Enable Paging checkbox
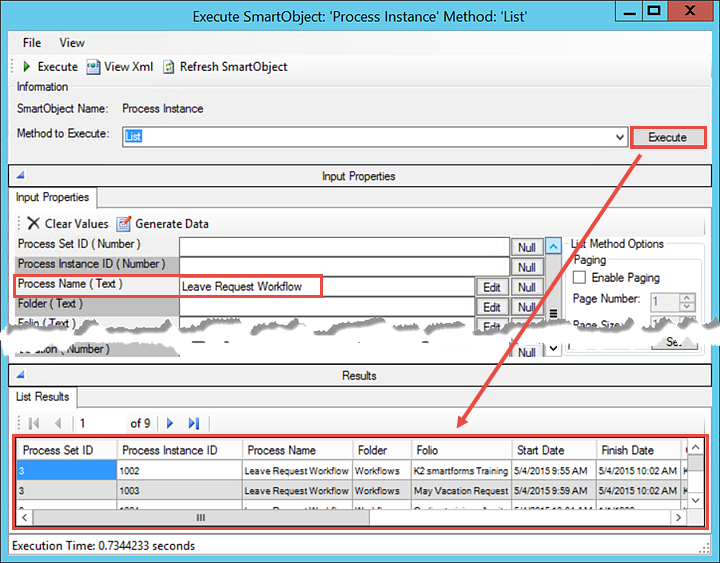This screenshot has height=563, width=720. coord(579,277)
